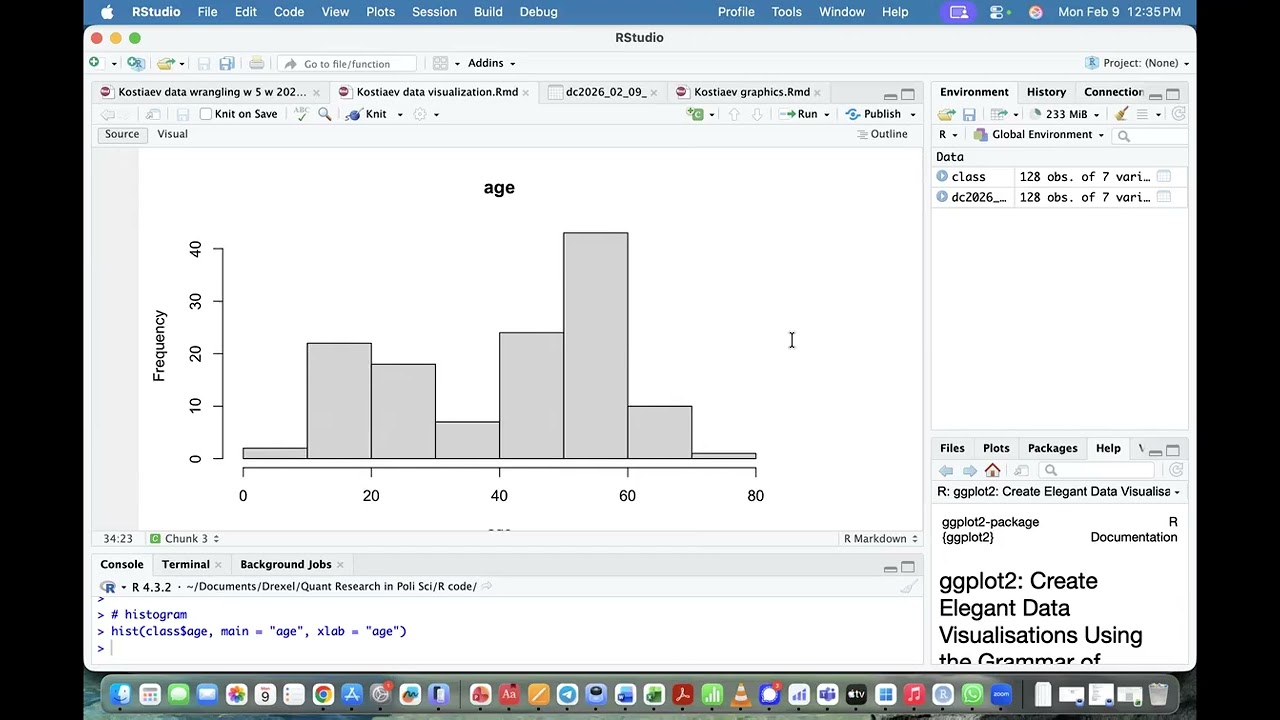
Task: Toggle the Knit on Save checkbox
Action: coord(206,114)
